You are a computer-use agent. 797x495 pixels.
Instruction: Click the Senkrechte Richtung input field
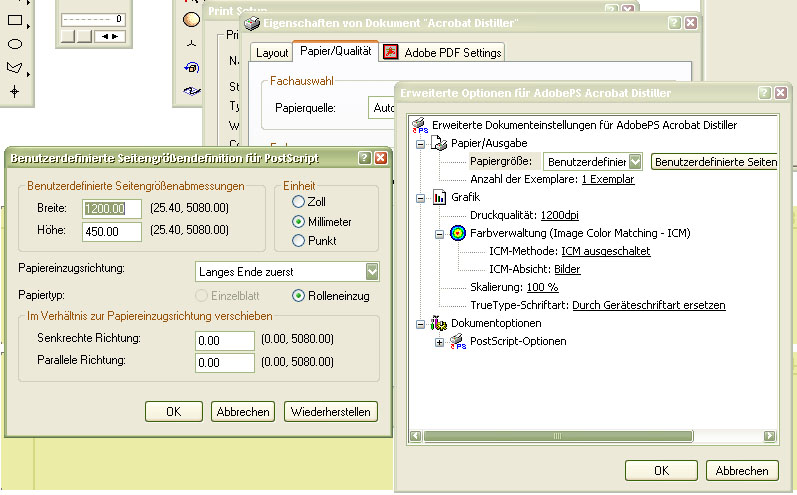click(225, 341)
